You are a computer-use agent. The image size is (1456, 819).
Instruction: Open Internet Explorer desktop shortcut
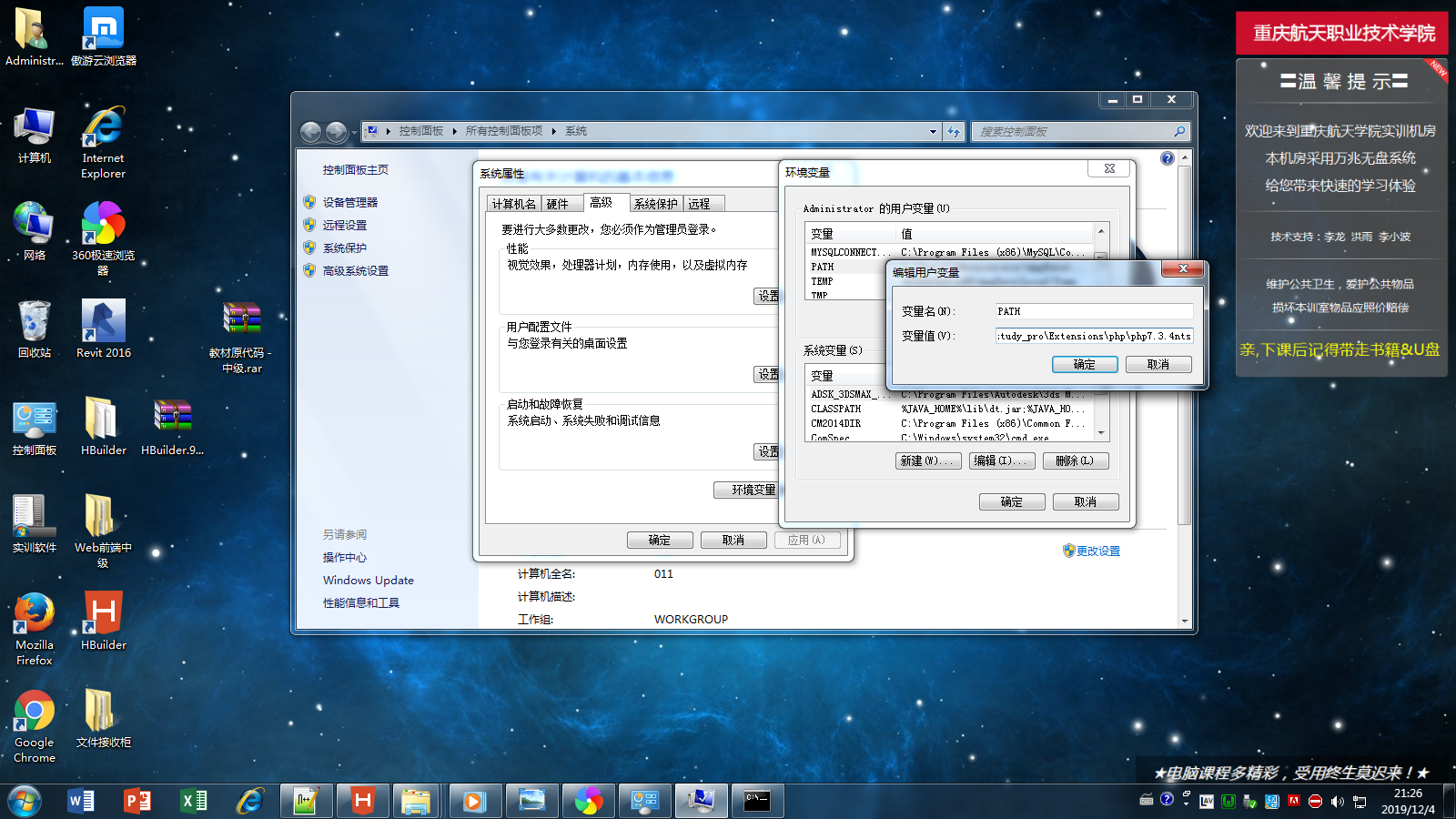coord(104,142)
